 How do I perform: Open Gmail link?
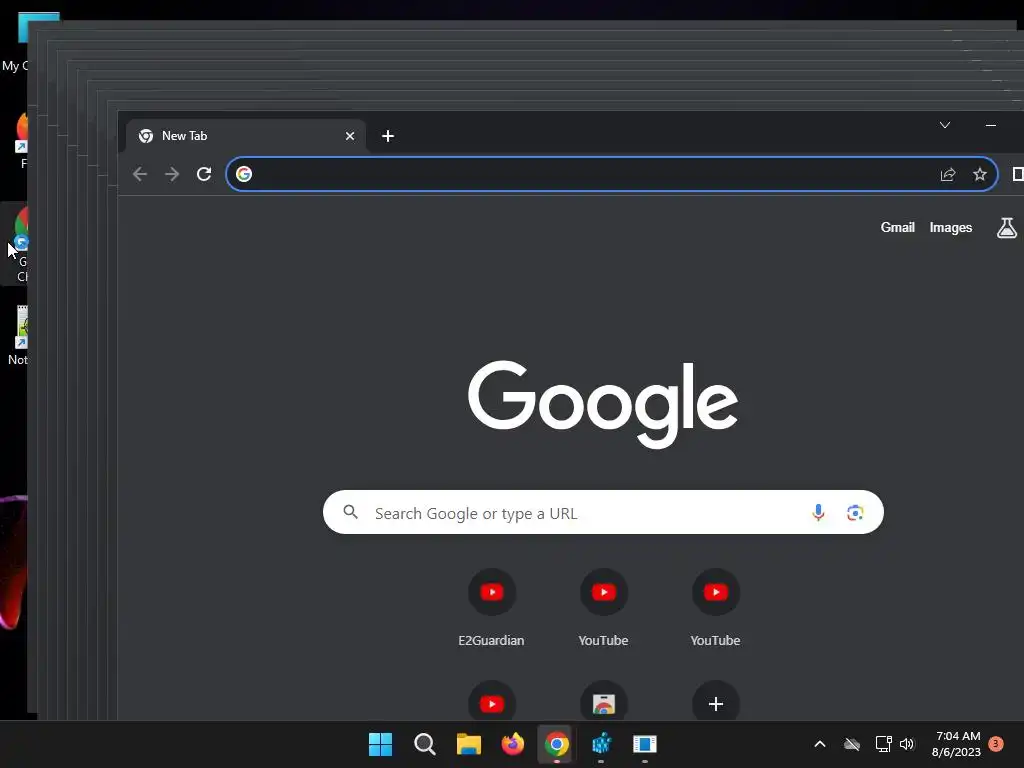click(x=897, y=227)
